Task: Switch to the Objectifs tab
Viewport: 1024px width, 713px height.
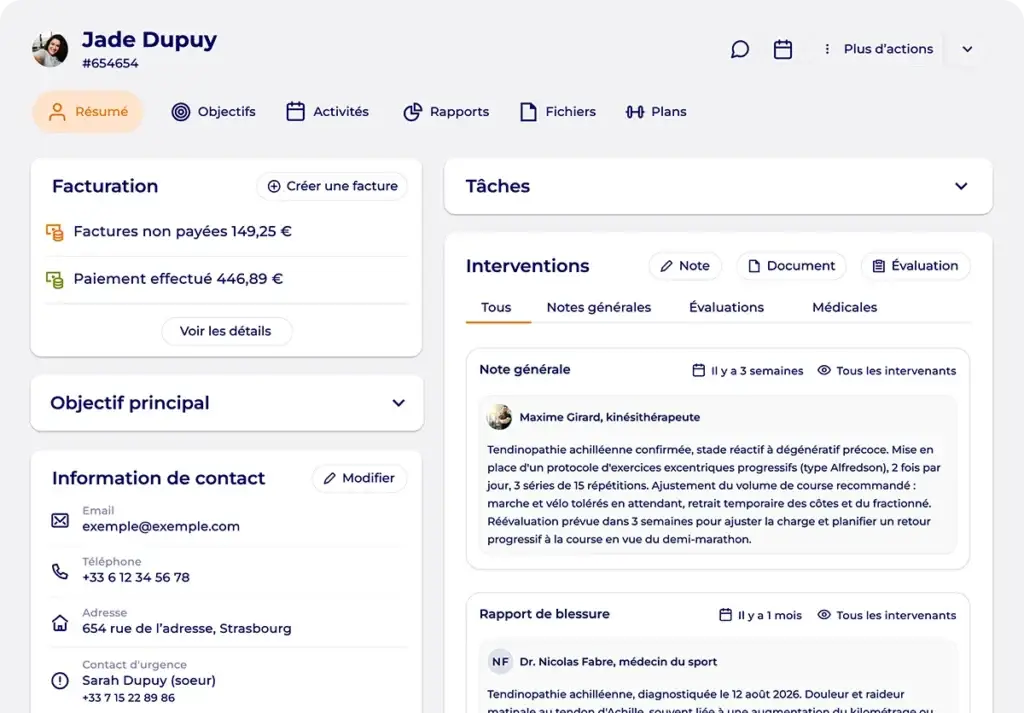Action: tap(214, 112)
